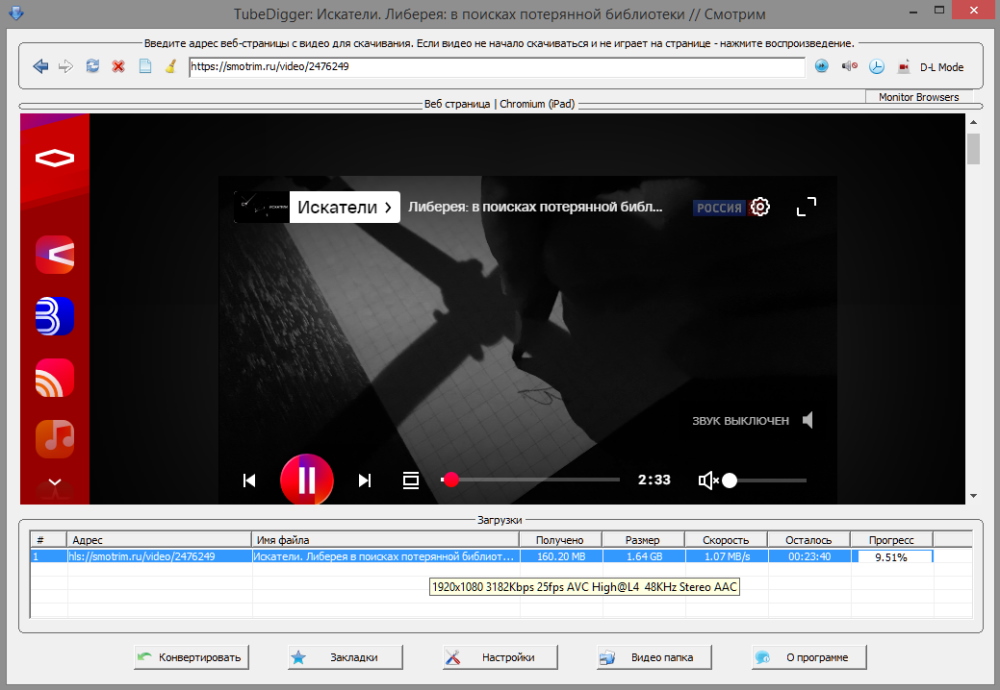Click the address field with smotrim.ru URL
This screenshot has height=690, width=1000.
point(497,66)
